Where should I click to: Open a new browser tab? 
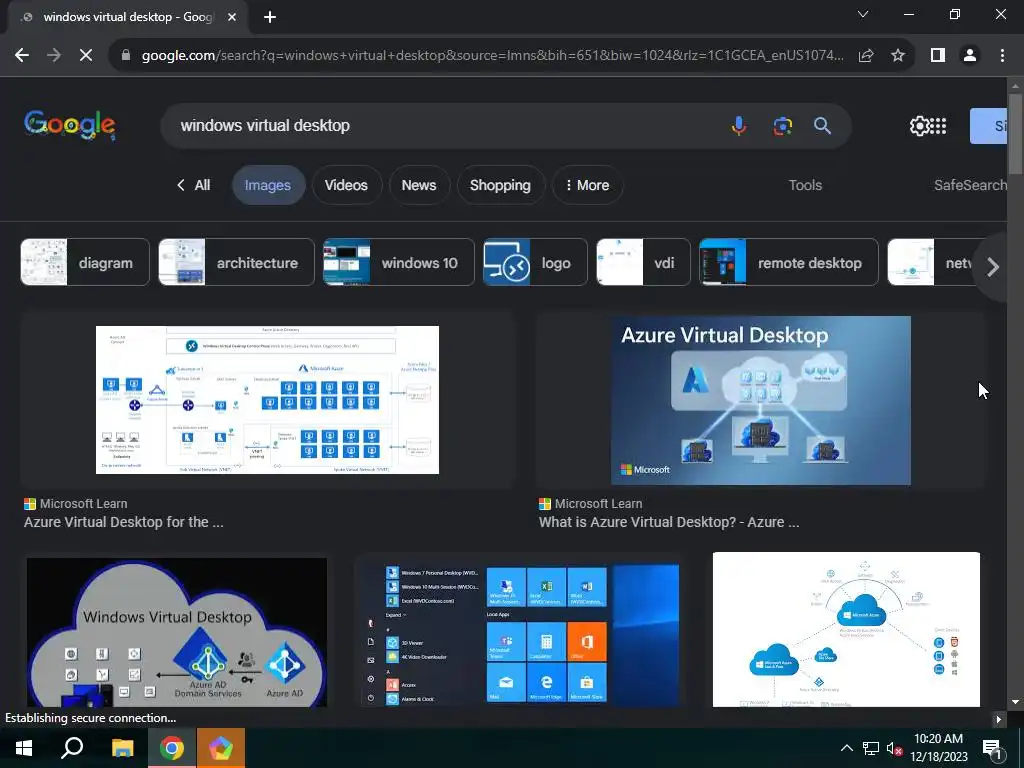click(x=270, y=17)
